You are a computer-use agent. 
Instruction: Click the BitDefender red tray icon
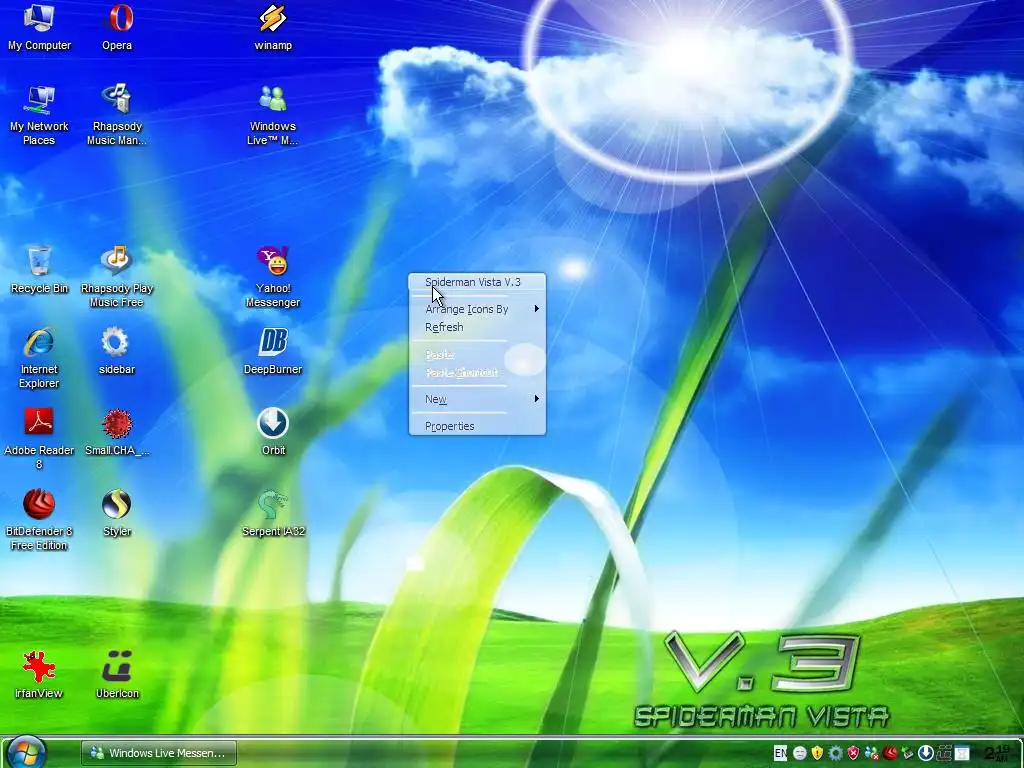pos(890,753)
